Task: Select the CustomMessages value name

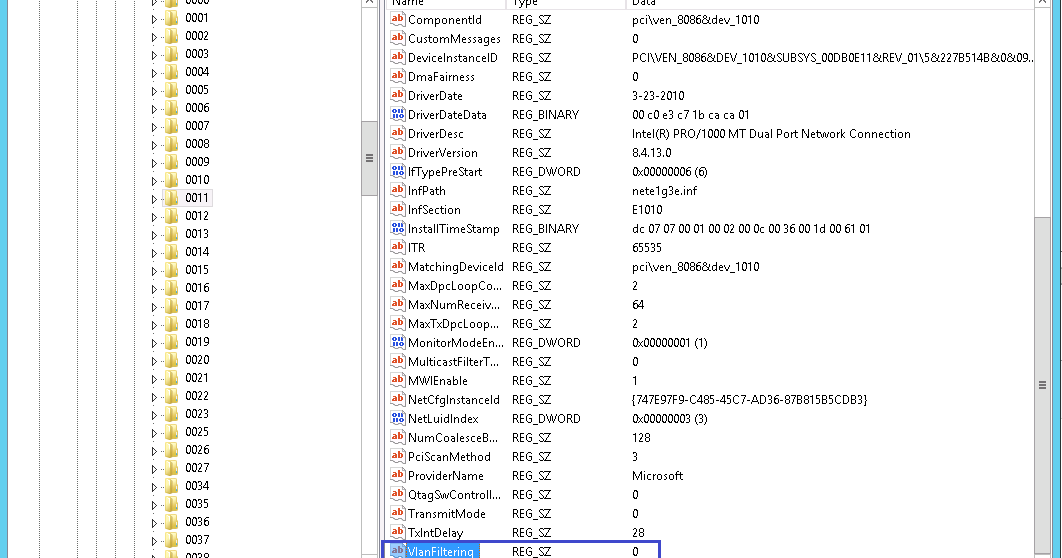Action: click(454, 39)
